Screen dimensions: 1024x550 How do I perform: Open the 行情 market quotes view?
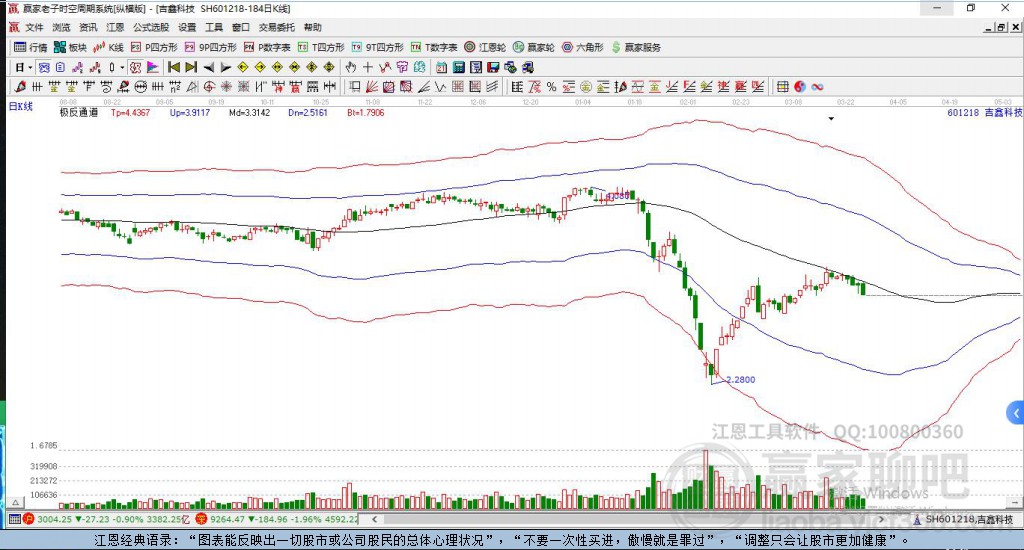pos(31,47)
